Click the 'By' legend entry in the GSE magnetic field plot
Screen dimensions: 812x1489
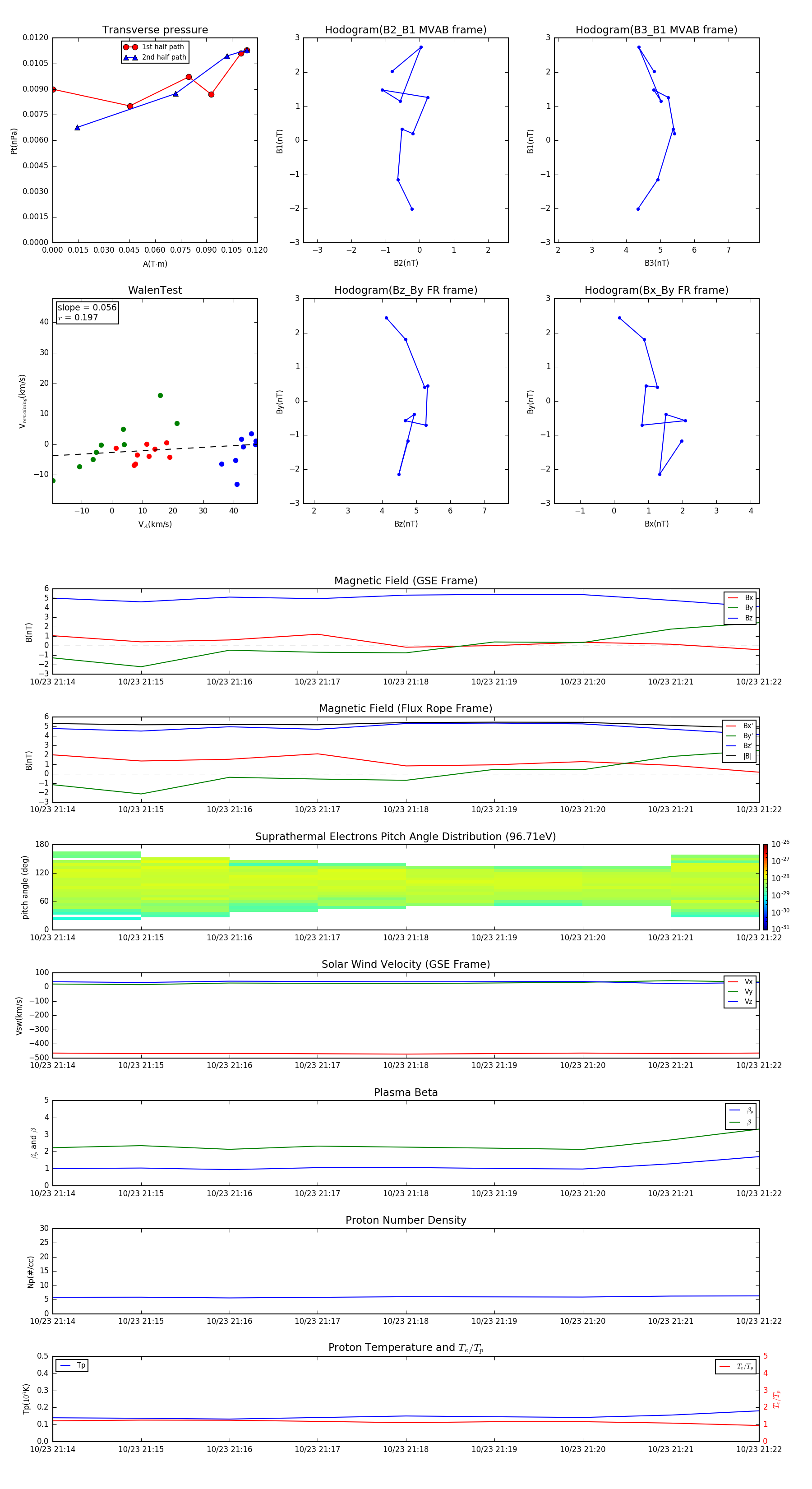(x=740, y=607)
